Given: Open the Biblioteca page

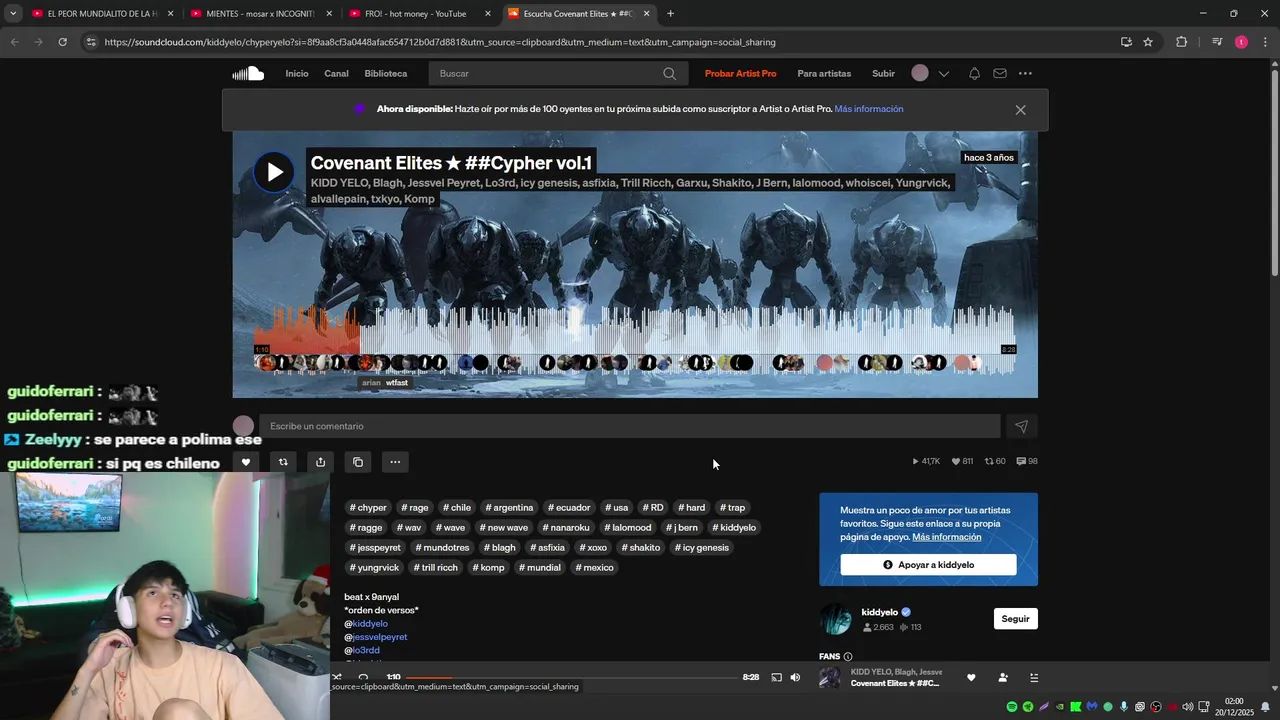Looking at the screenshot, I should click(x=386, y=73).
